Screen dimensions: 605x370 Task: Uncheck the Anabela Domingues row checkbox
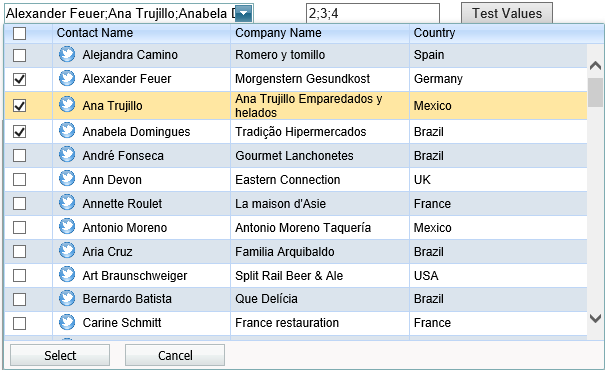point(19,132)
